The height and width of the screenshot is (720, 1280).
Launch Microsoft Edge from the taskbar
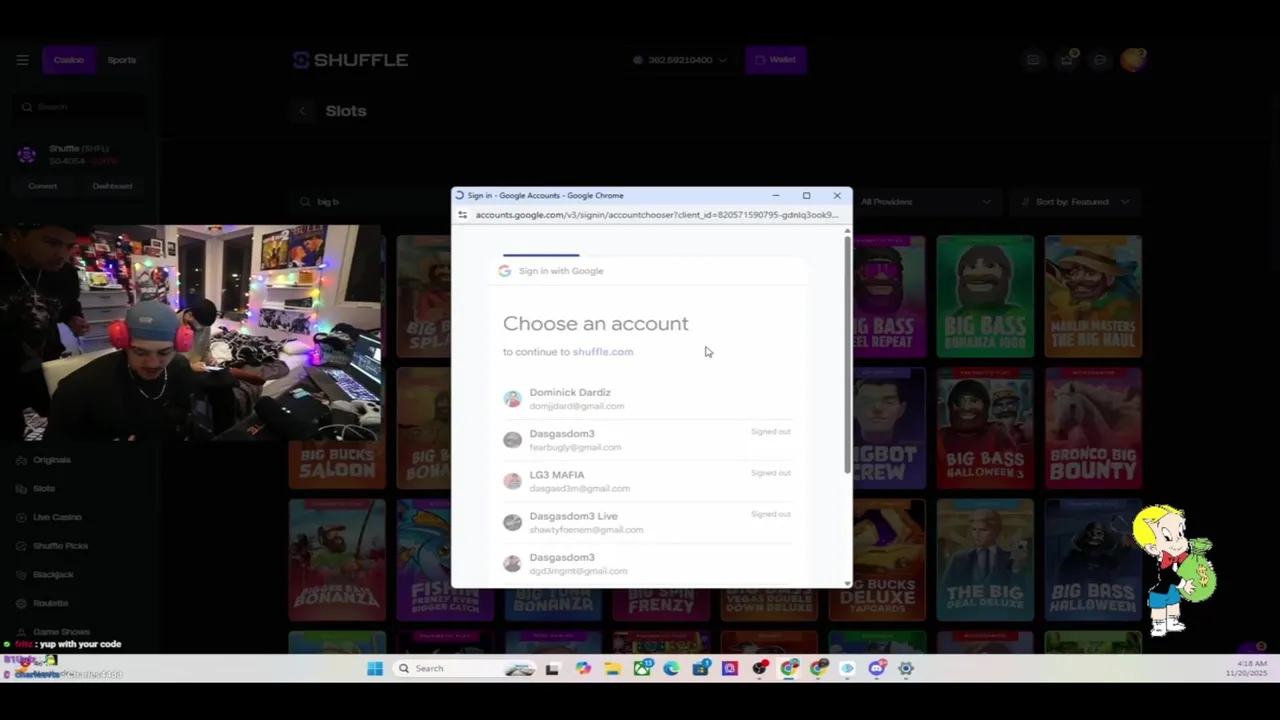671,669
